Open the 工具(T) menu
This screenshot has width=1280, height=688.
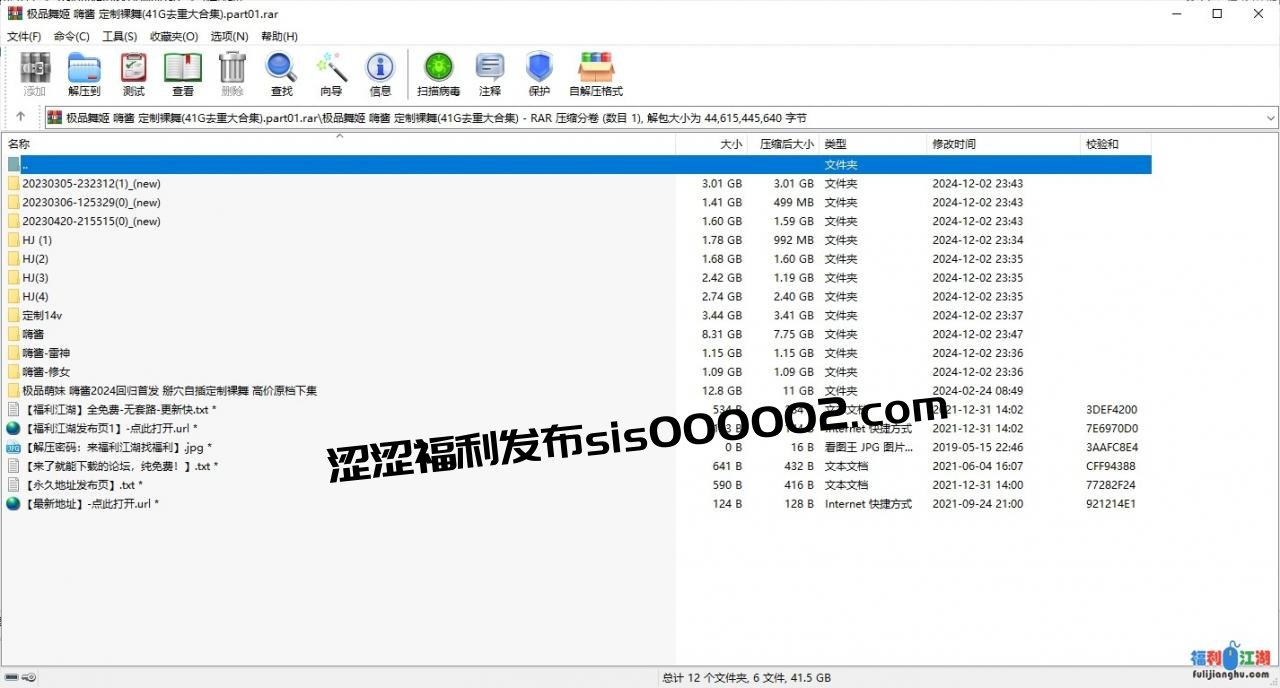pos(120,36)
